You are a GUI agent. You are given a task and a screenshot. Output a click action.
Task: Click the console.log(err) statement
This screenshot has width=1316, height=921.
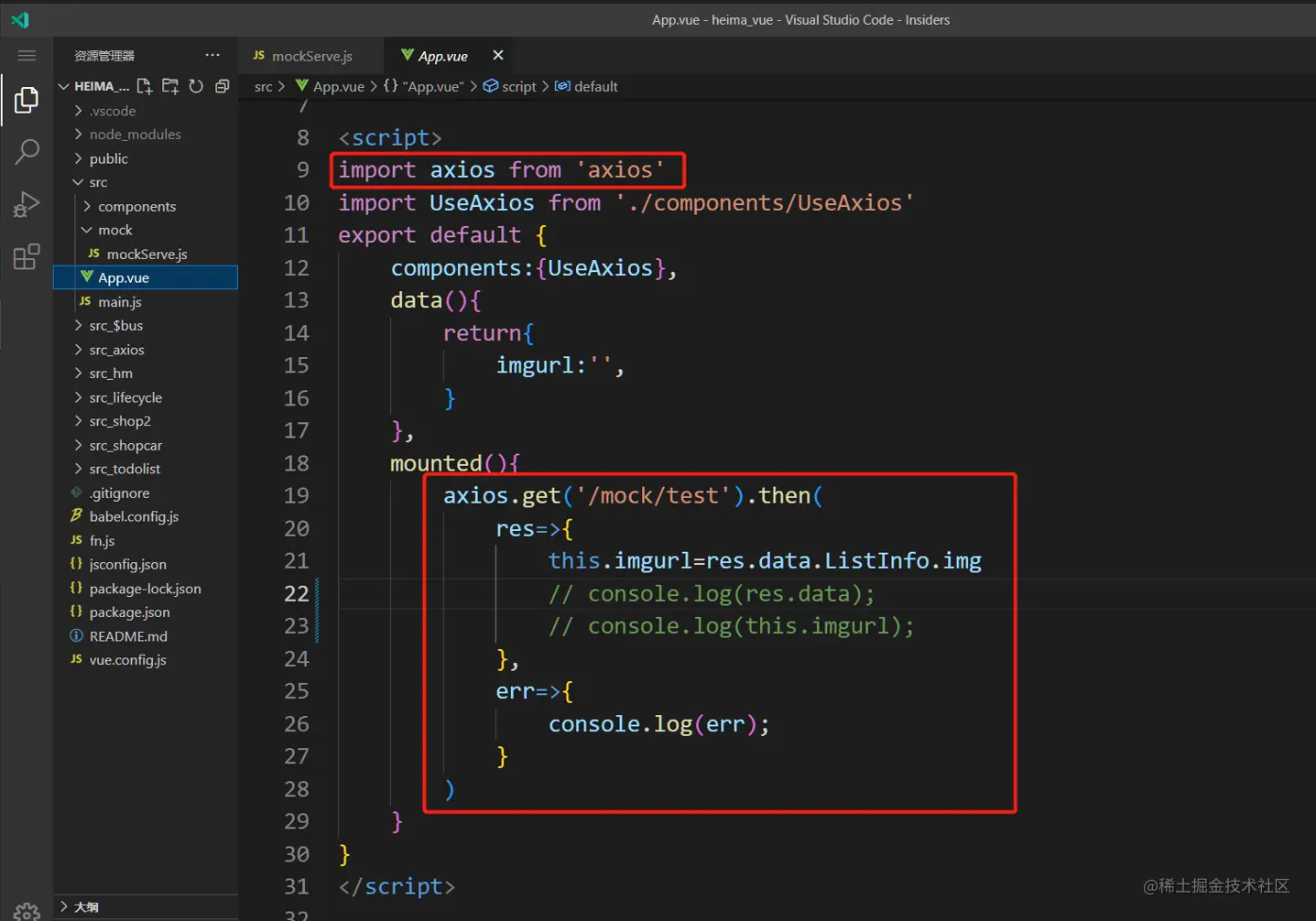click(x=659, y=724)
